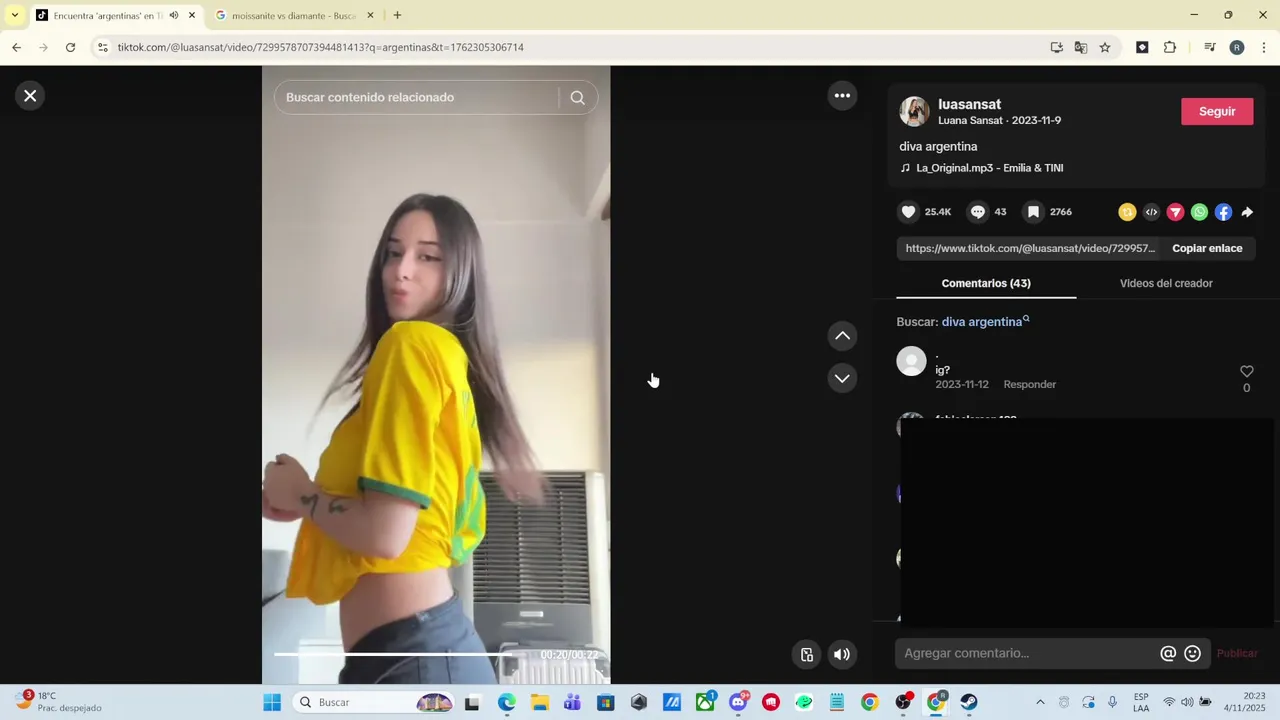
Task: Click the site information icon in address bar
Action: tap(102, 47)
